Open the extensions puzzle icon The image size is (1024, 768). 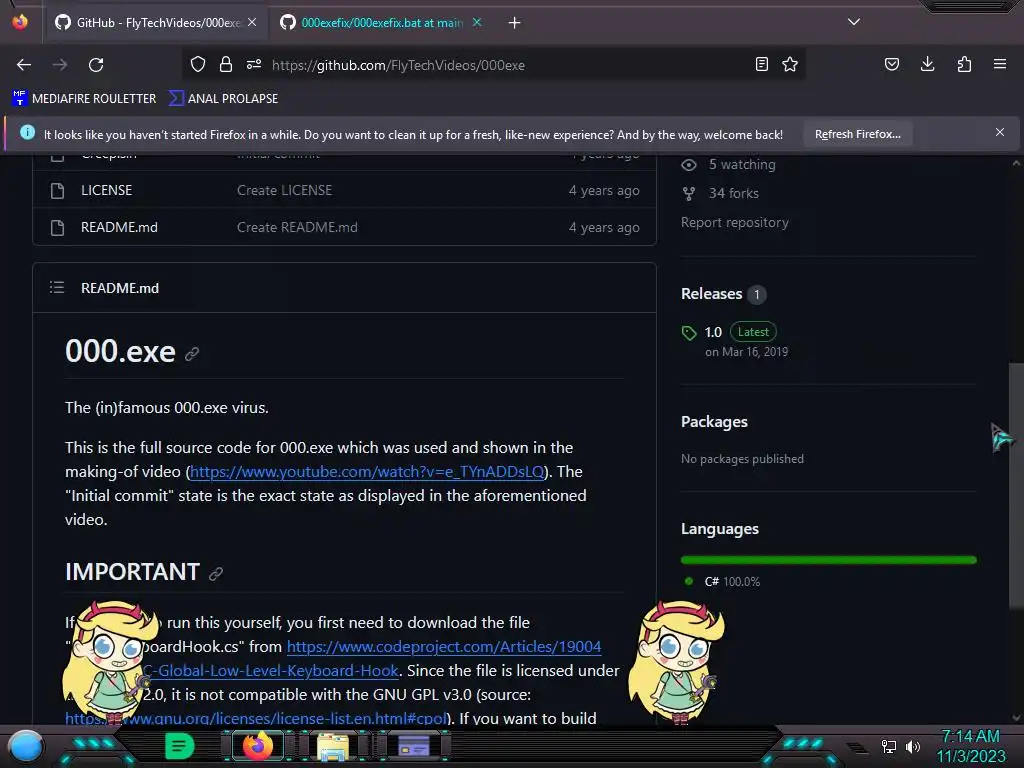point(964,64)
